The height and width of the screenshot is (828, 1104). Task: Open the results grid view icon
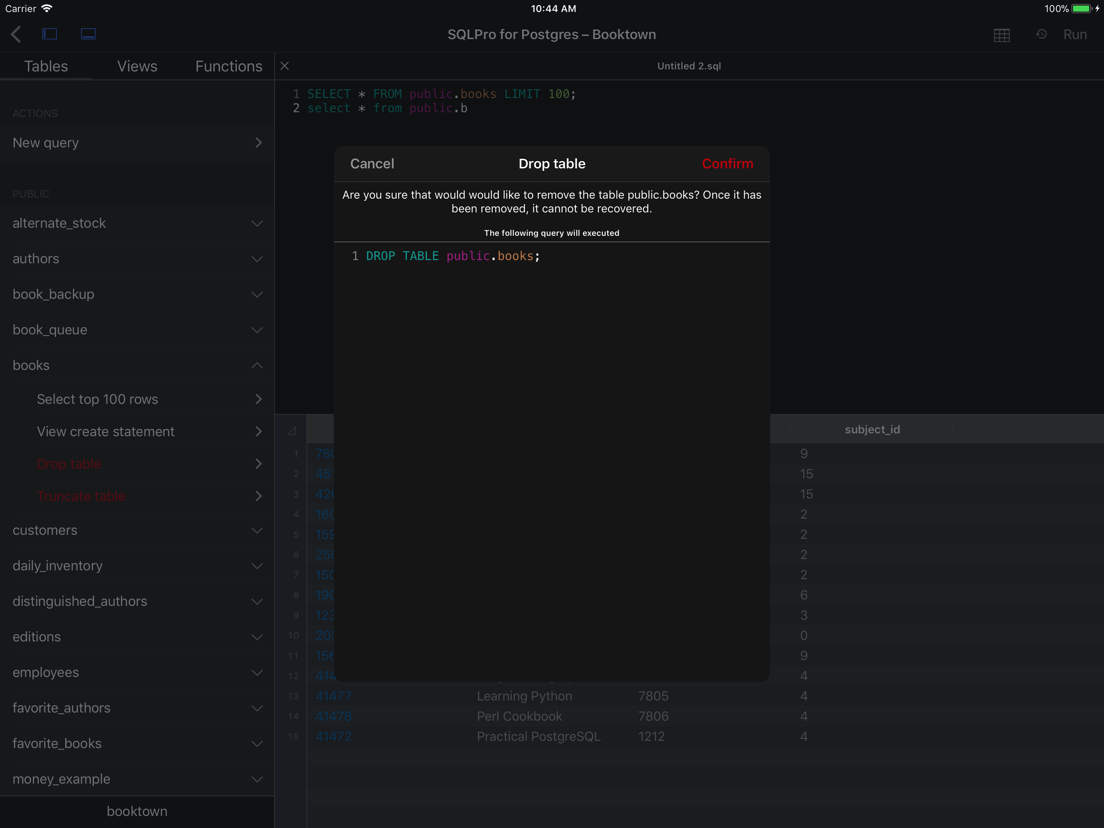coord(1001,35)
